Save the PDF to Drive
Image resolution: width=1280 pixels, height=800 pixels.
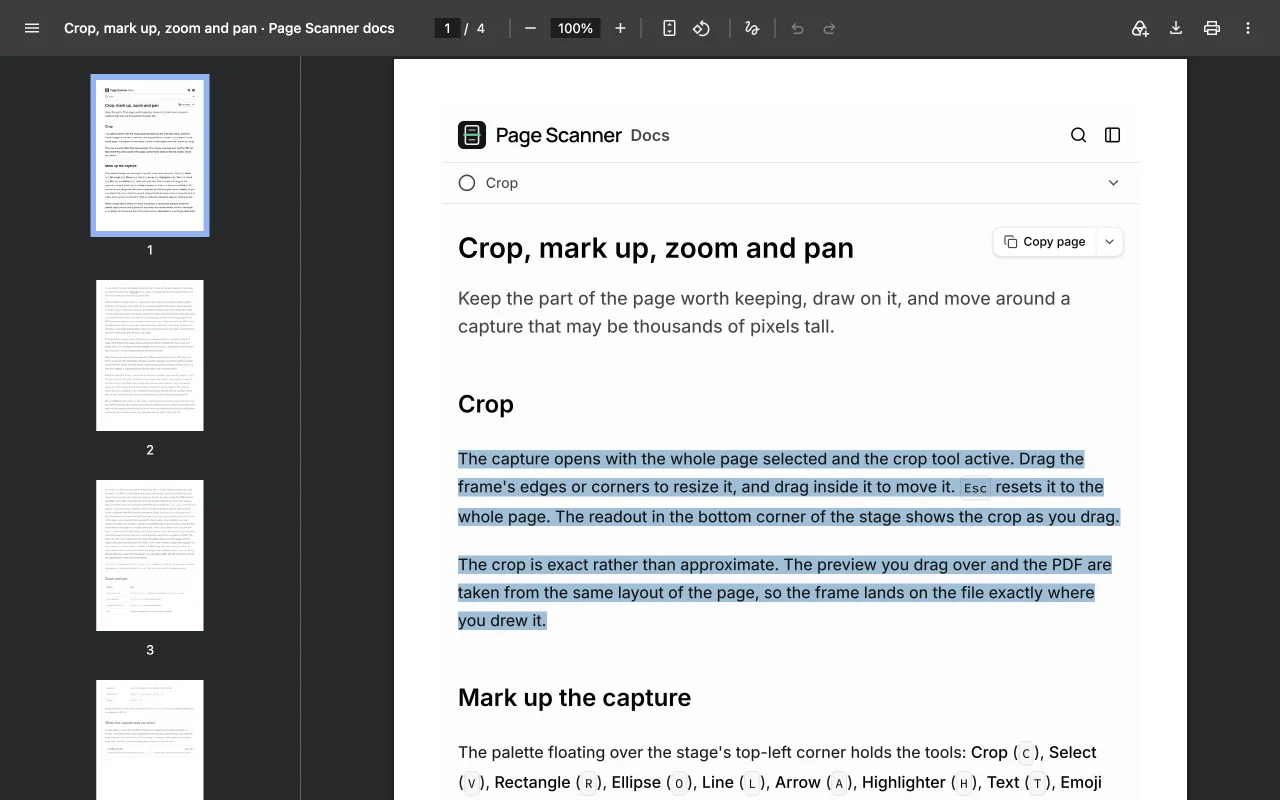coord(1140,28)
